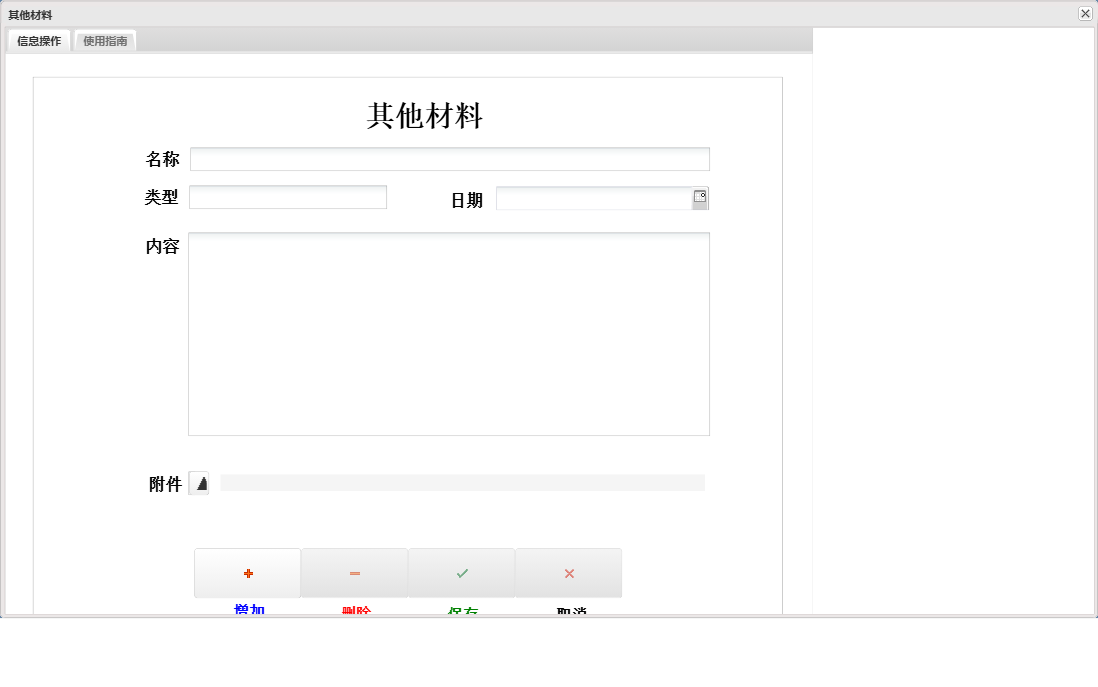Click the 保存 link
The image size is (1098, 687).
(x=461, y=607)
